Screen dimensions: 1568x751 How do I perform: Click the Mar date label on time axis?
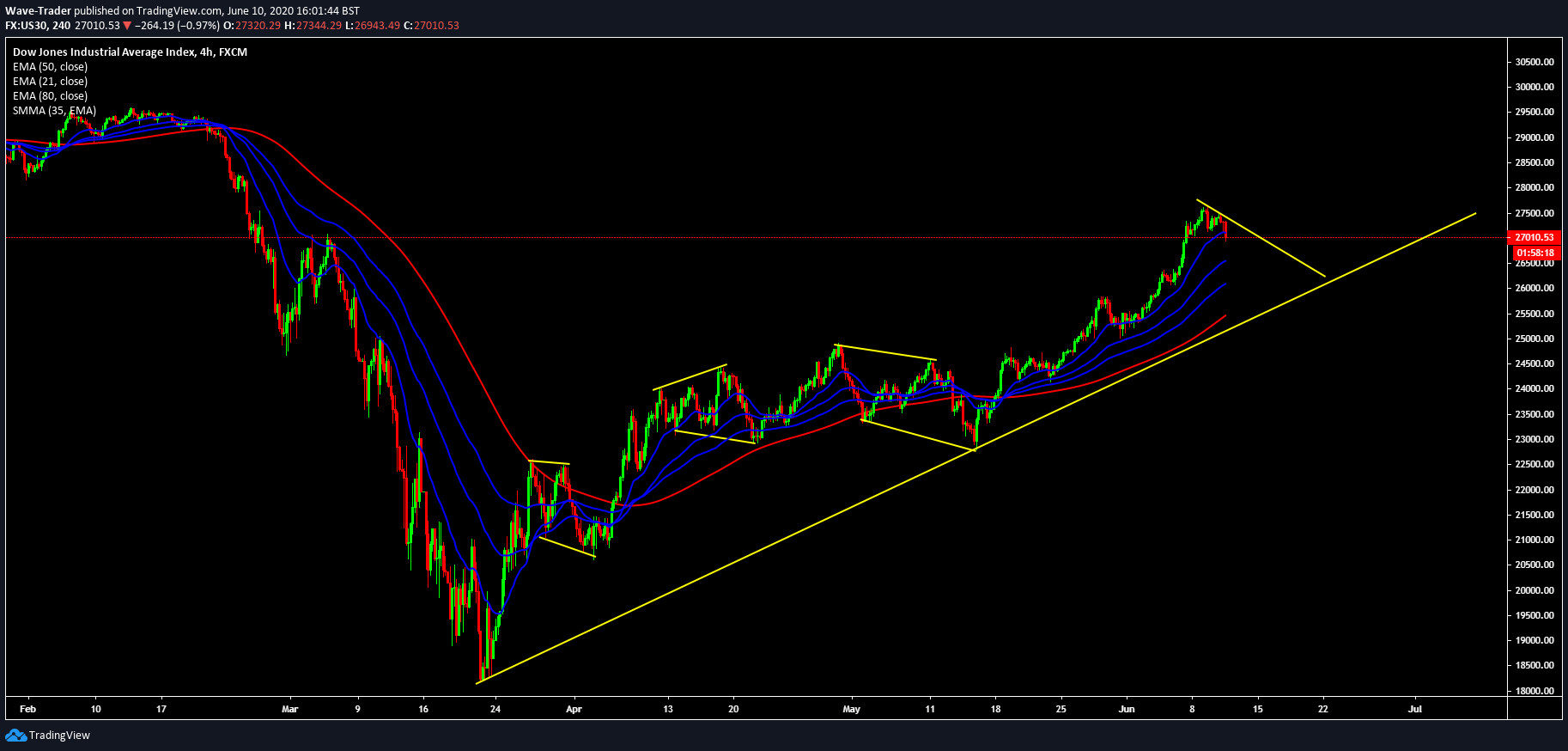(289, 709)
